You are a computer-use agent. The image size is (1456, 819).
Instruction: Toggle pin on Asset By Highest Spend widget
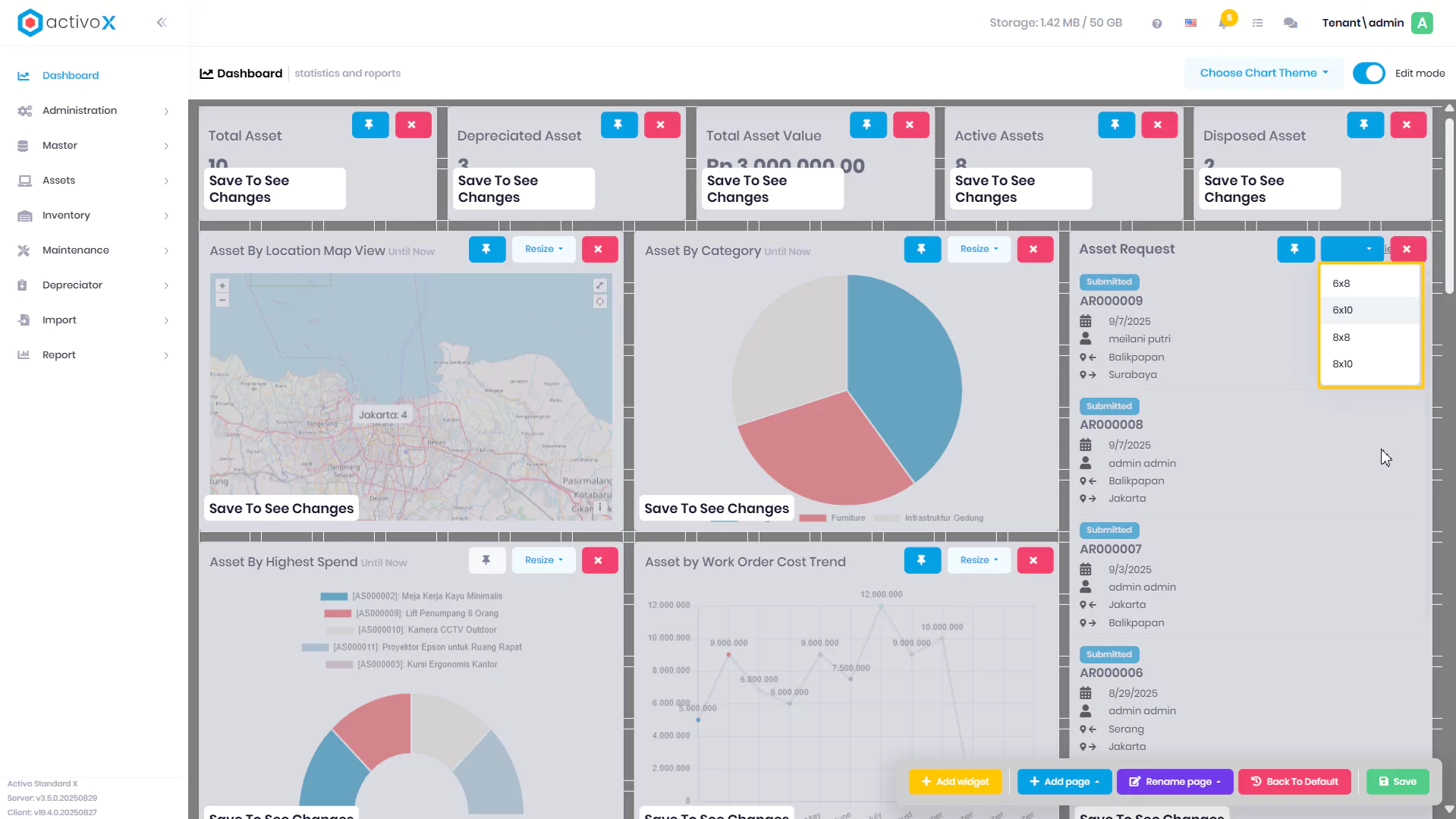(x=486, y=560)
